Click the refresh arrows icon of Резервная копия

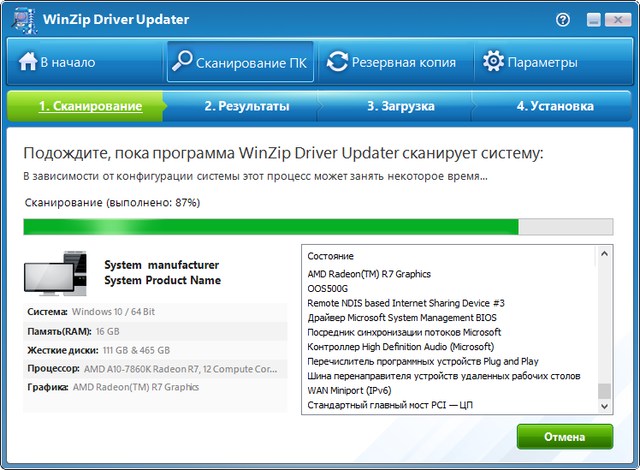click(337, 62)
